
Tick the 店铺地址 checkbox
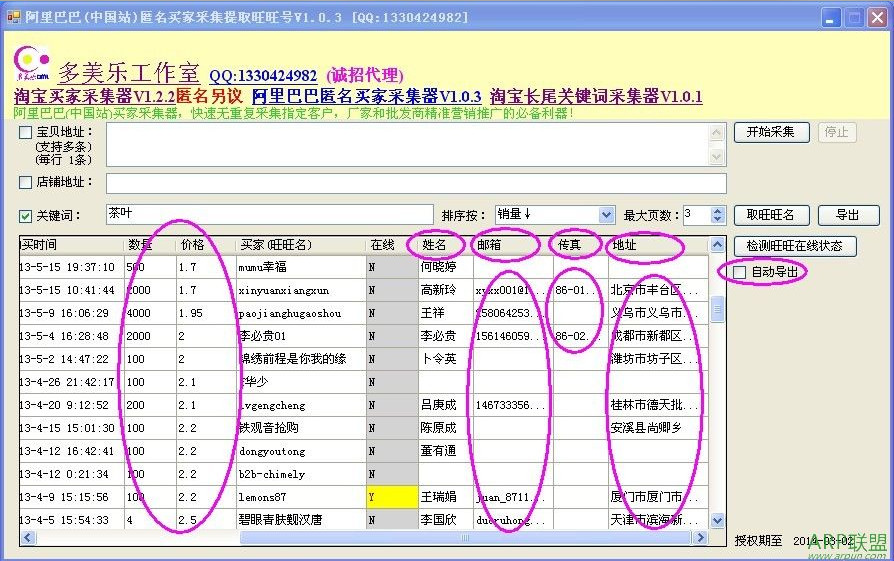click(26, 182)
